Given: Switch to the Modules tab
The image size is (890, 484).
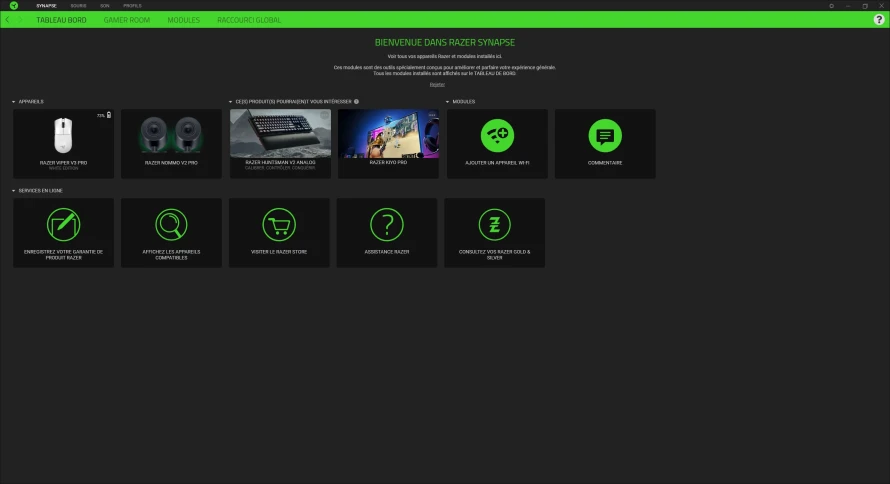Looking at the screenshot, I should coord(183,20).
